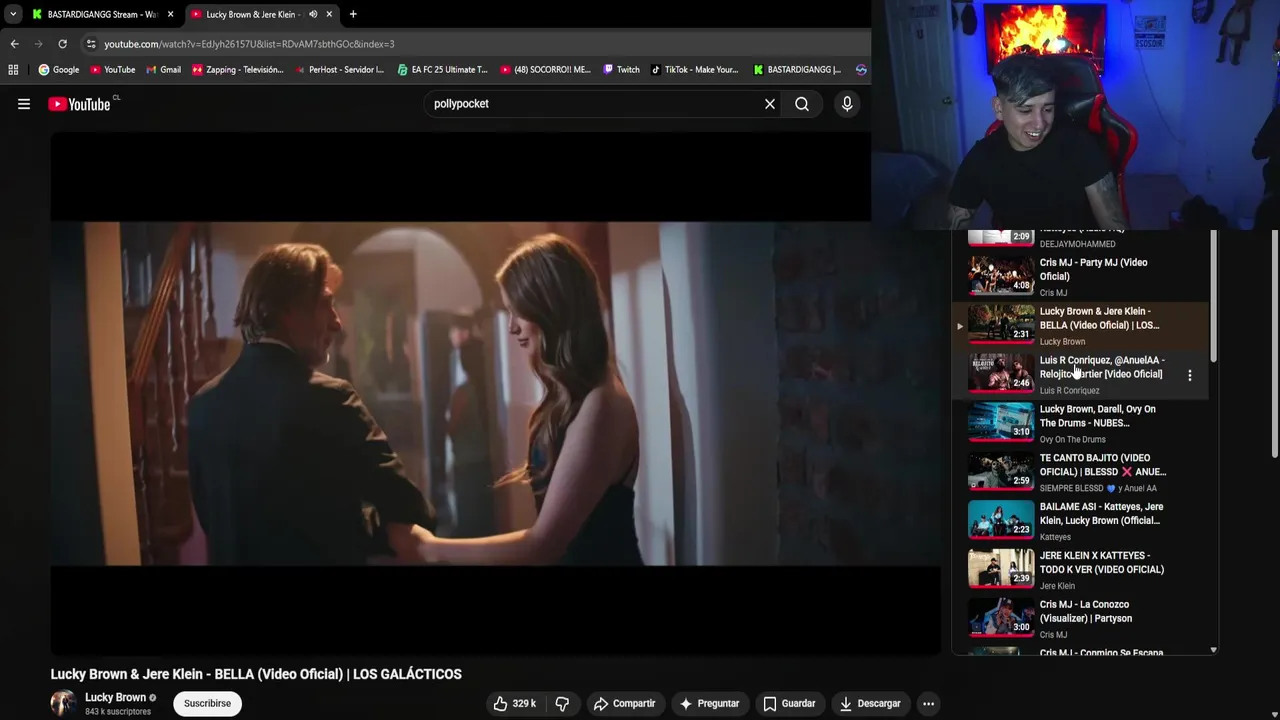Like the video (329 k)
Image resolution: width=1280 pixels, height=720 pixels.
[x=514, y=704]
